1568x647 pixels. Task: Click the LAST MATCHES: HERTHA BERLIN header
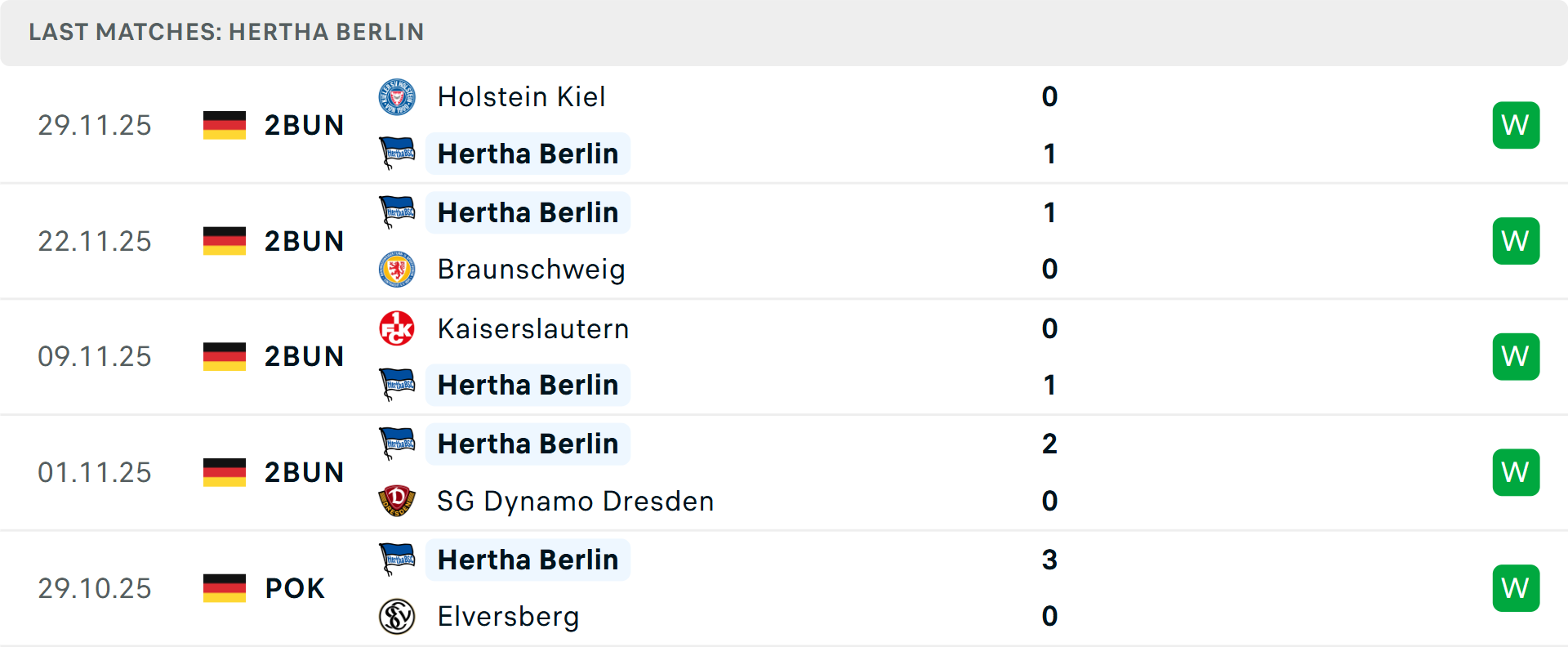[x=226, y=32]
